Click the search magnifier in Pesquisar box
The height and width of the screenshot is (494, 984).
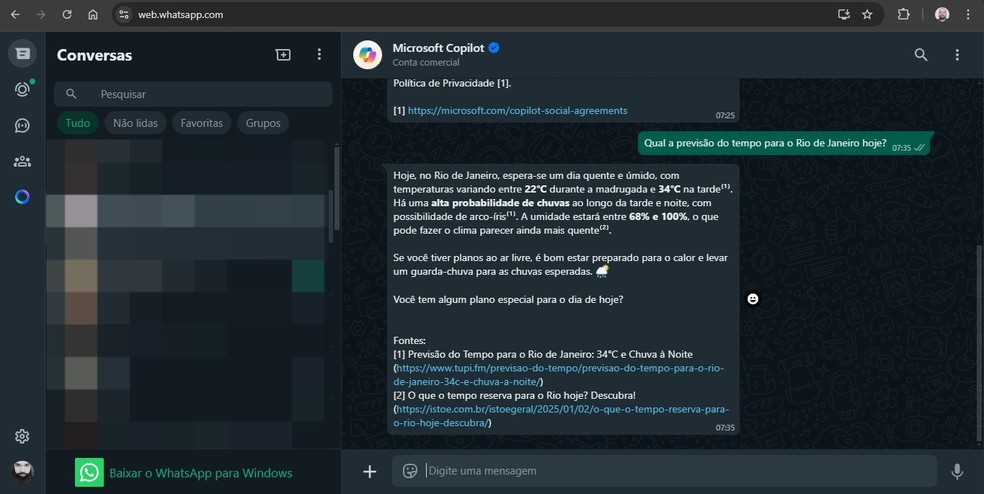pyautogui.click(x=72, y=94)
